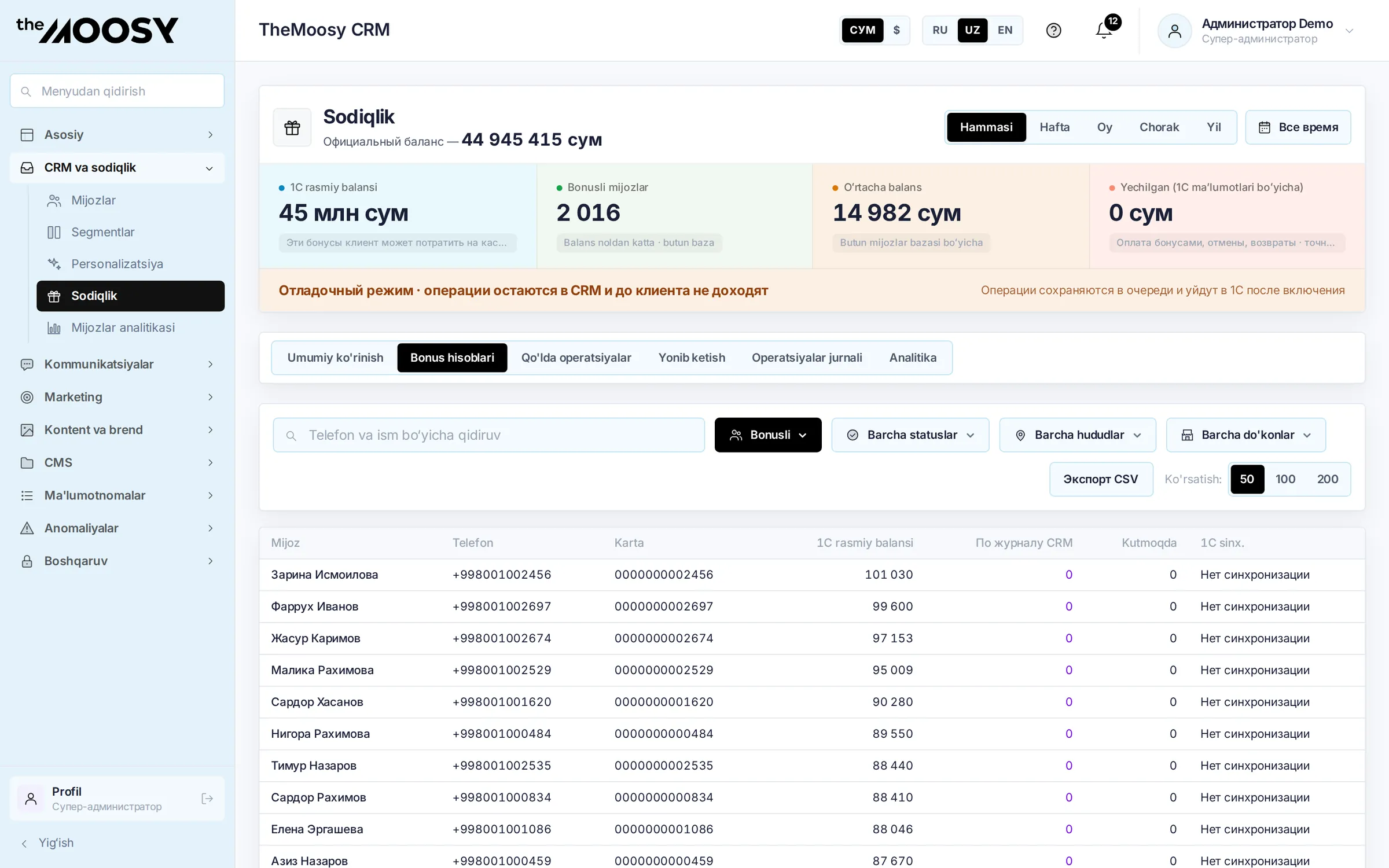The width and height of the screenshot is (1389, 868).
Task: Click the Segmentlar columns icon
Action: tap(54, 233)
